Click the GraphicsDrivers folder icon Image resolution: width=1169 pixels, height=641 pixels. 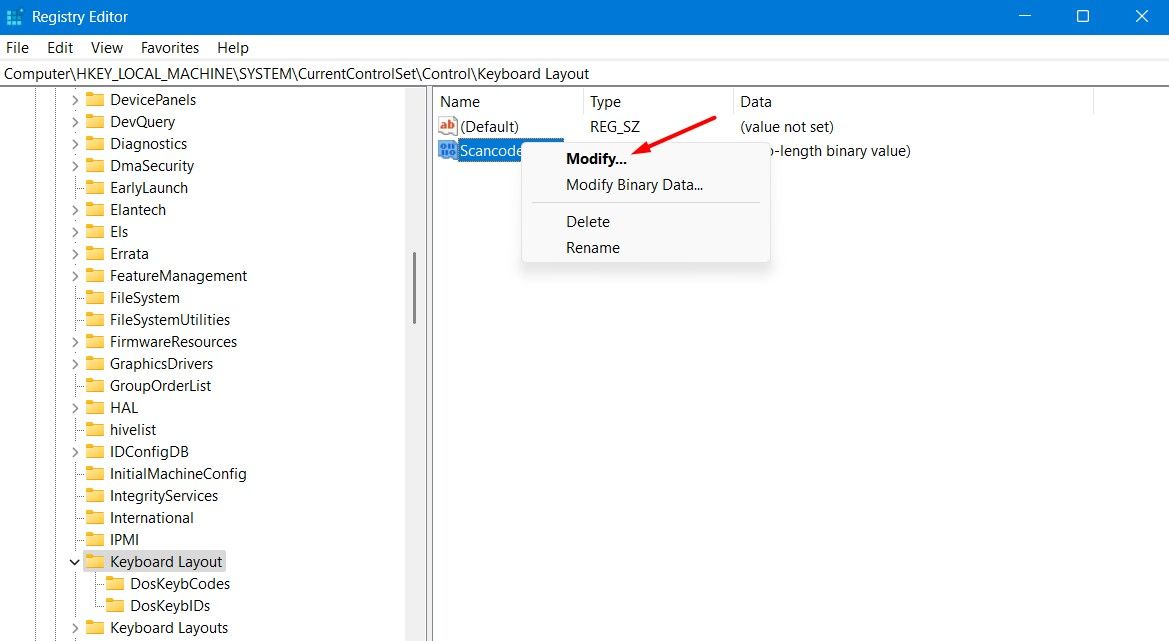95,363
